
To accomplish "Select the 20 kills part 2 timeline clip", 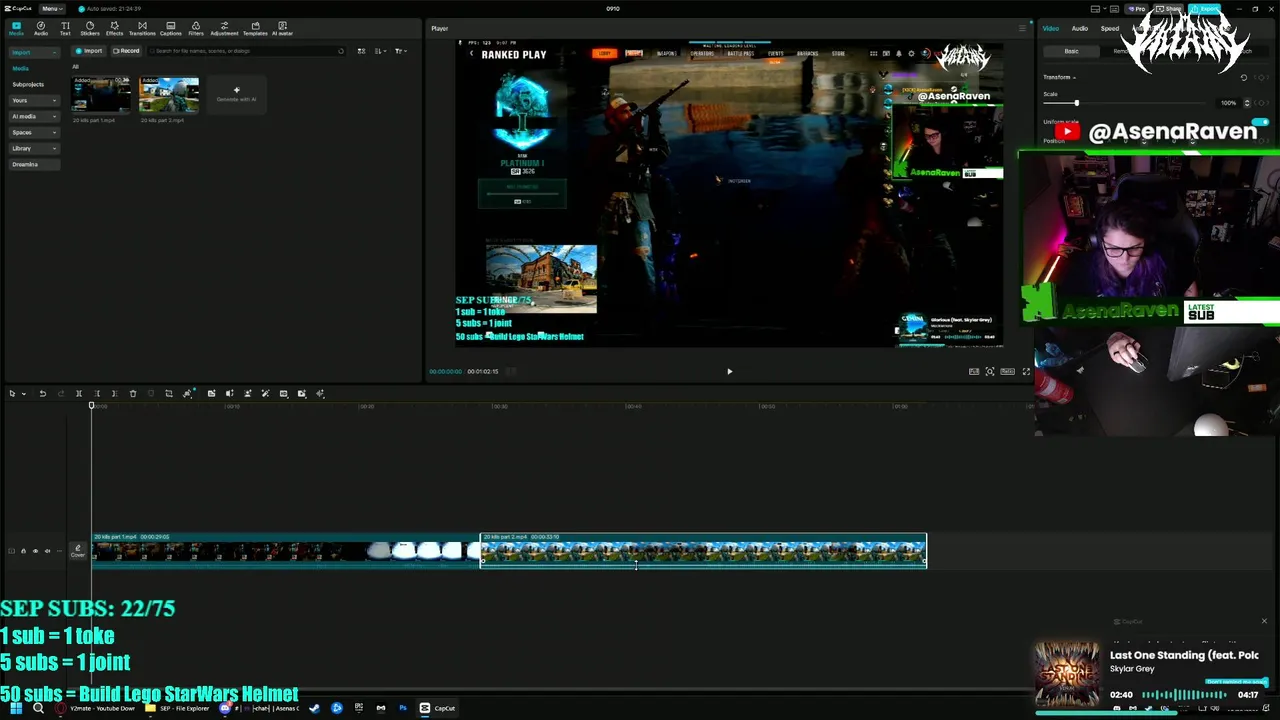I will coord(703,551).
